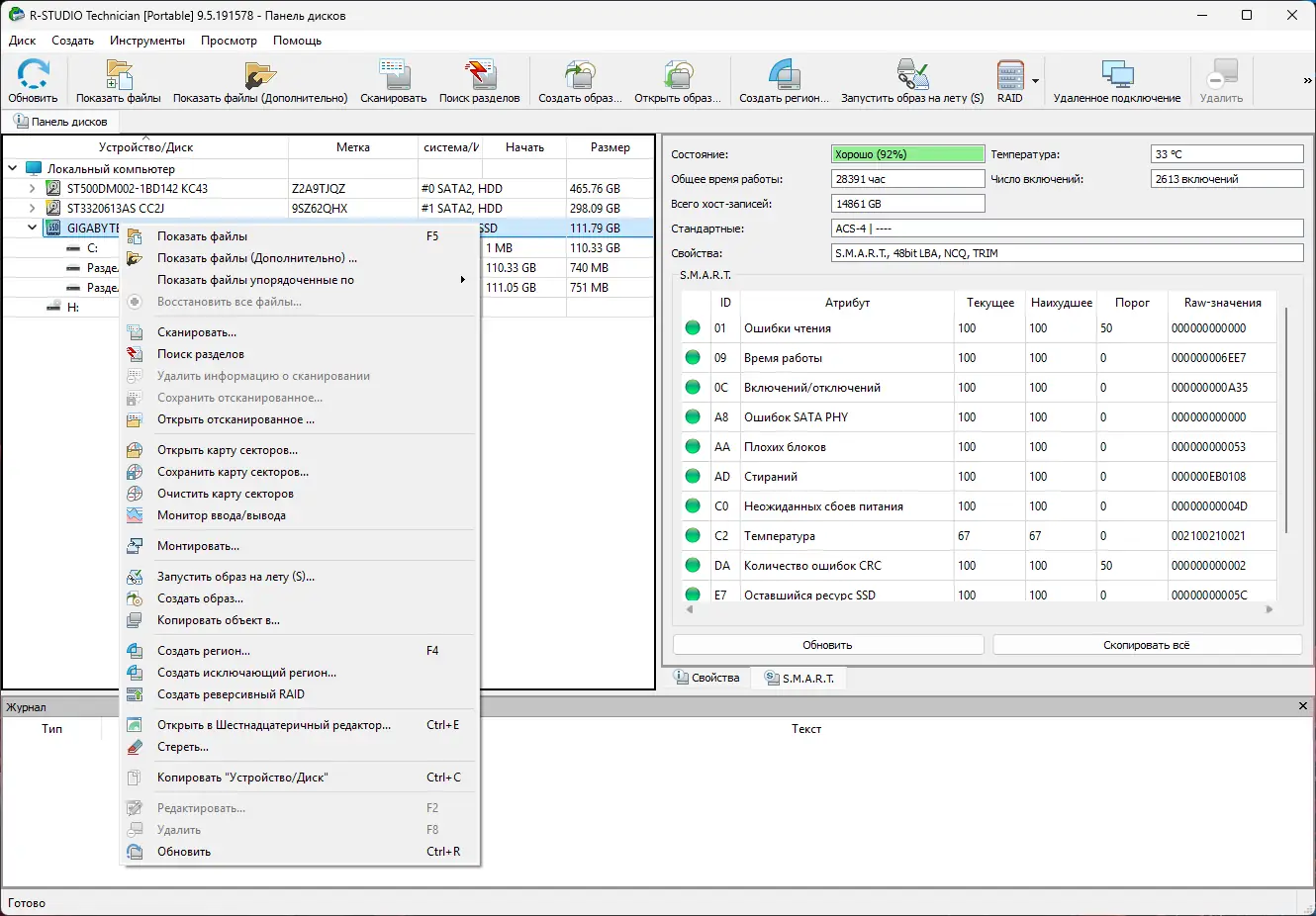Image resolution: width=1316 pixels, height=916 pixels.
Task: Open Удаленное подключение from the toolbar
Action: coord(1116,80)
